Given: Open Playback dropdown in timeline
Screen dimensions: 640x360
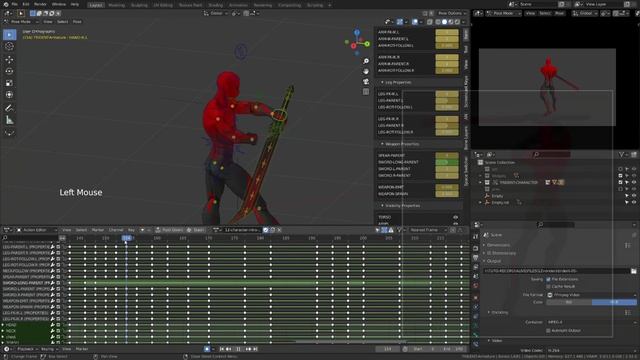Looking at the screenshot, I should (27, 349).
